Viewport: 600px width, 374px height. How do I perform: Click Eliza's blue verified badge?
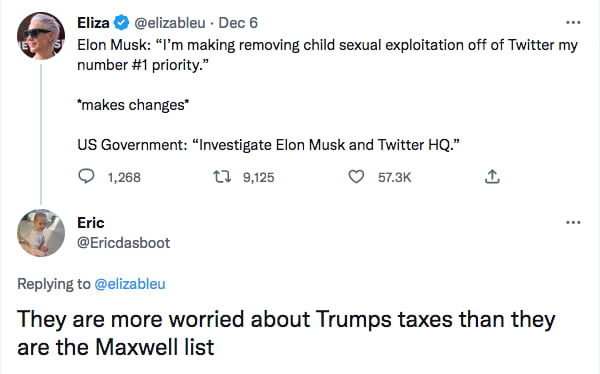[x=122, y=23]
